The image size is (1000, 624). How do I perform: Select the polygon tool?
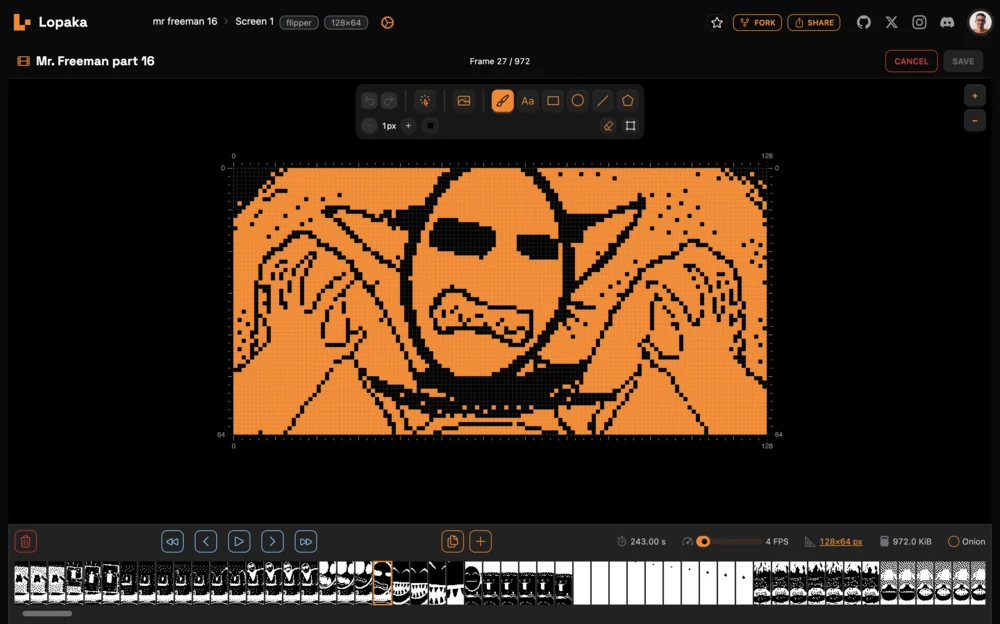[x=628, y=101]
